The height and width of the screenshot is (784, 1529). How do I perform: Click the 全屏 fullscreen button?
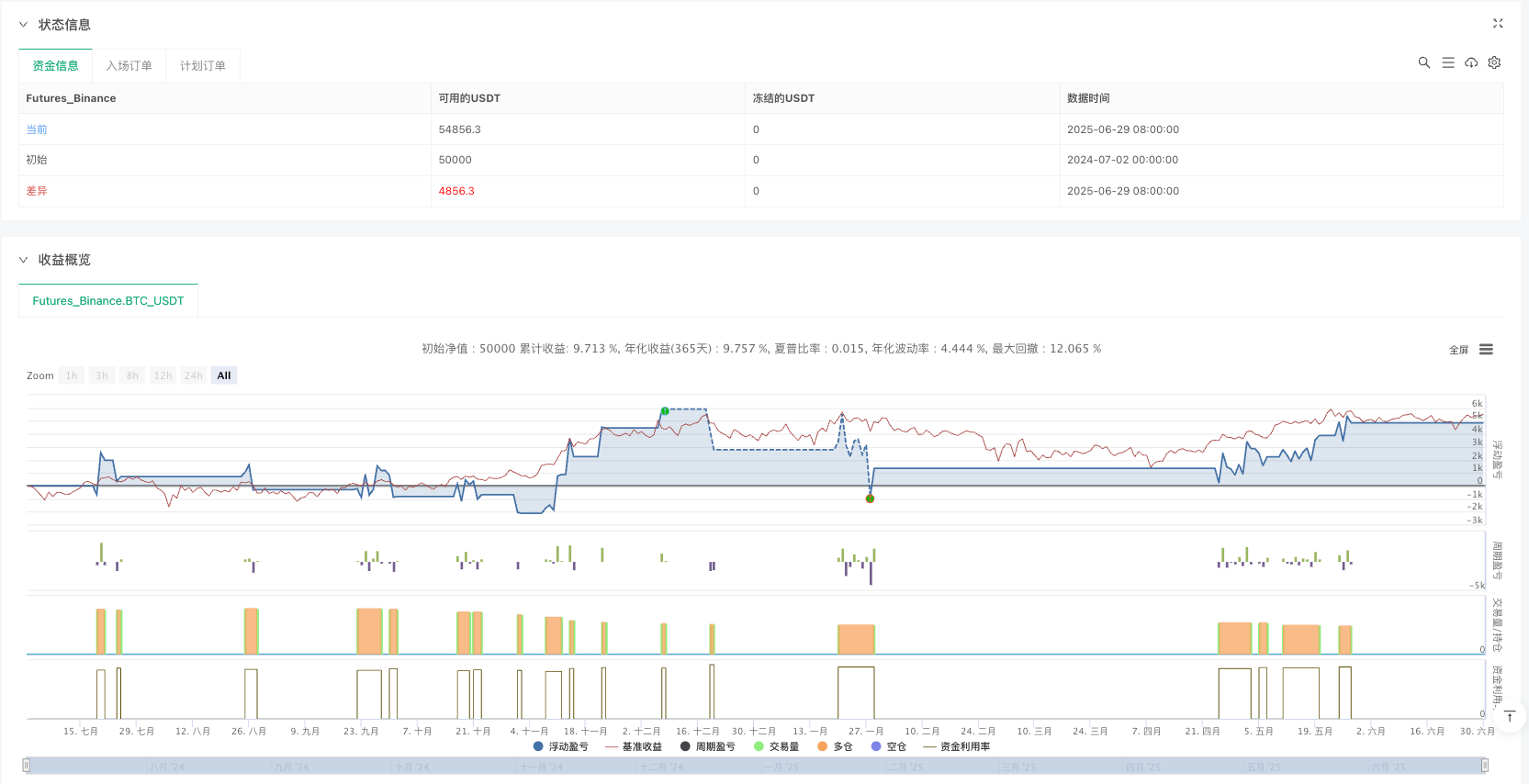click(1458, 350)
